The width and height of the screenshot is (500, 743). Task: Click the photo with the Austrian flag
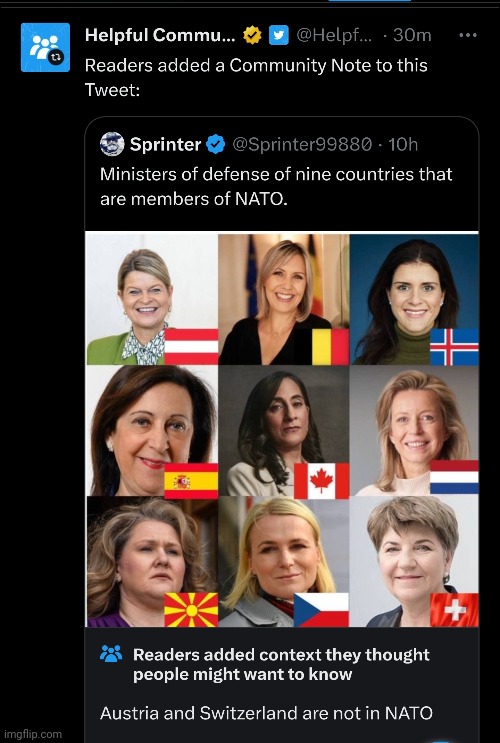[x=152, y=299]
